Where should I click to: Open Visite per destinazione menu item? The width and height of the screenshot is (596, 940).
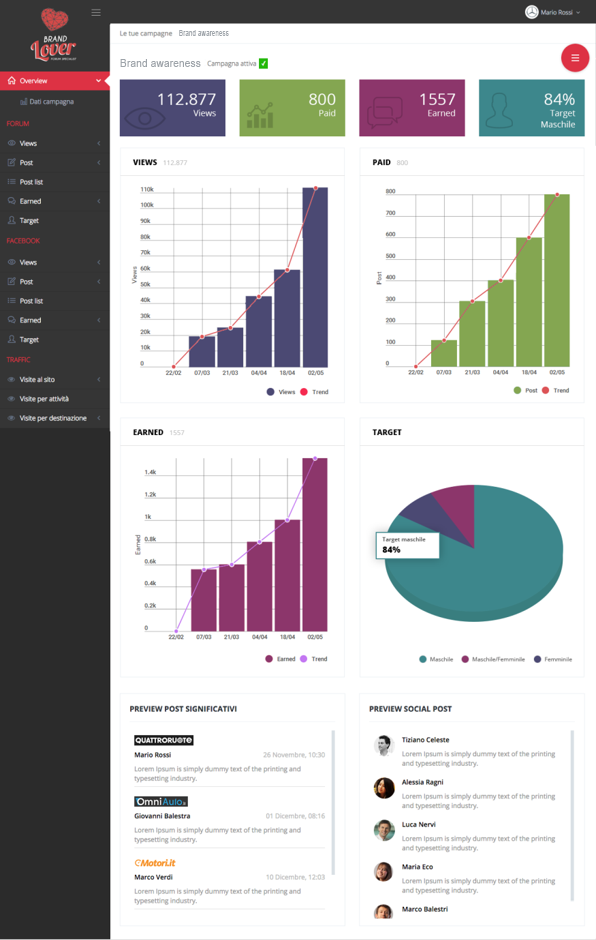click(x=55, y=418)
